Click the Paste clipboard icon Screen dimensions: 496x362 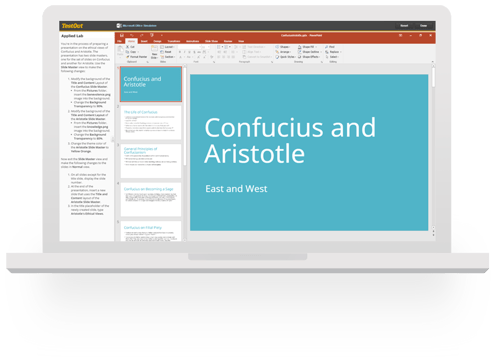tap(120, 49)
